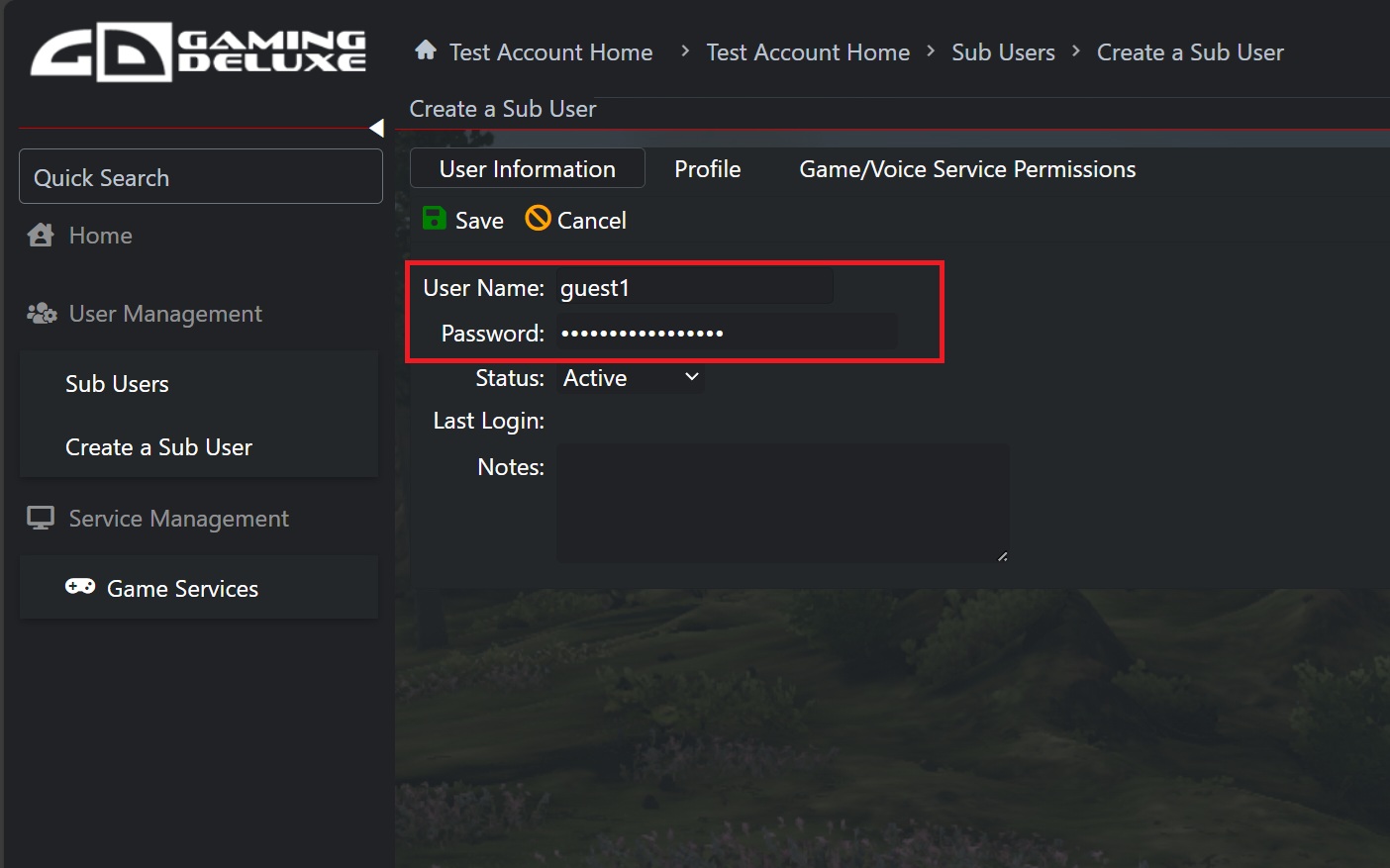The height and width of the screenshot is (868, 1390).
Task: Click the Gaming Deluxe logo
Action: click(198, 51)
